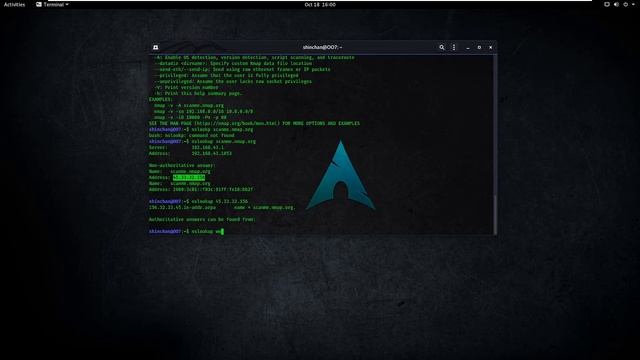Image resolution: width=640 pixels, height=360 pixels.
Task: Click "-V: Print version number" line
Action: (186, 87)
